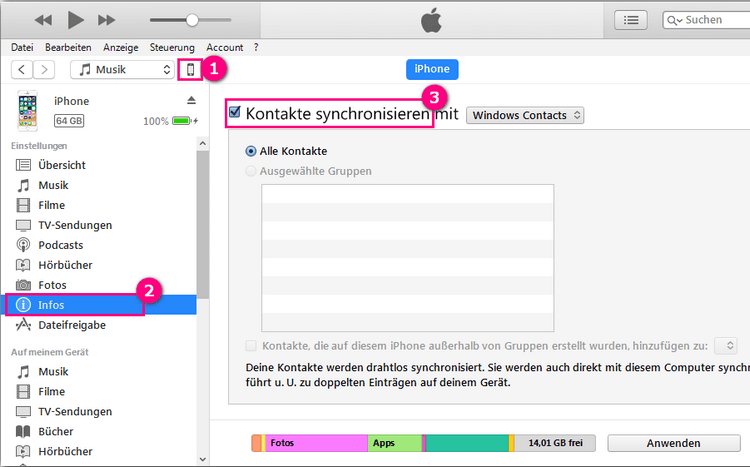Select the Ausgewählte Gruppen radio button

point(251,171)
